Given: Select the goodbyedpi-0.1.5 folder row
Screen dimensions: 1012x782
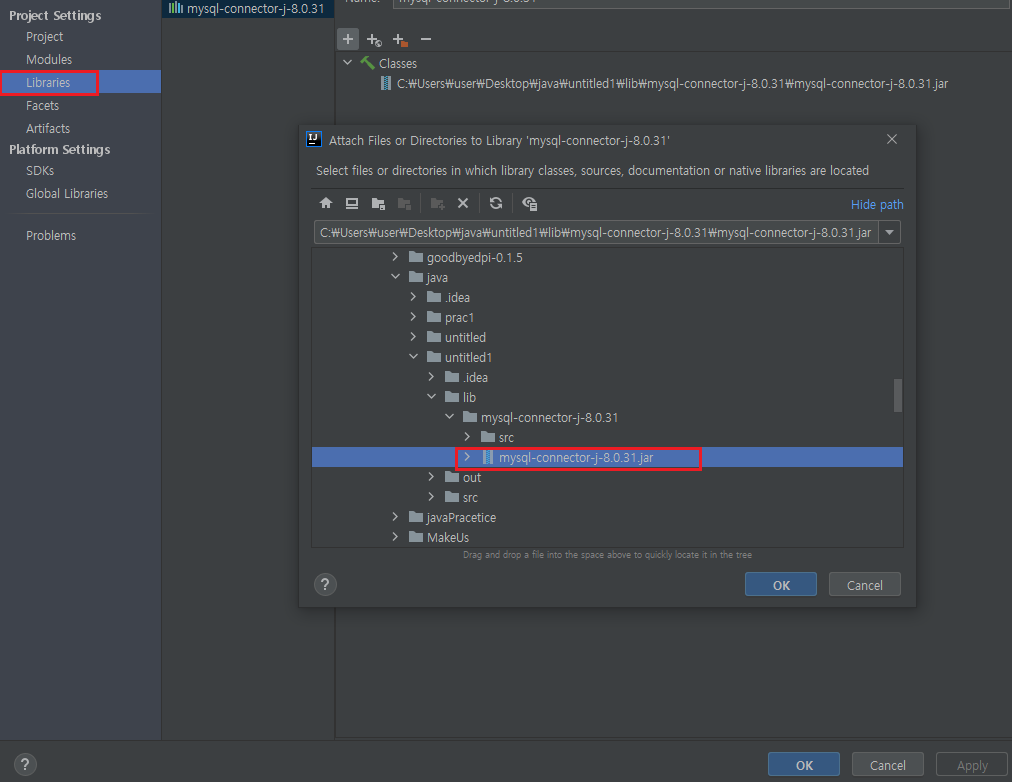Looking at the screenshot, I should coord(607,257).
